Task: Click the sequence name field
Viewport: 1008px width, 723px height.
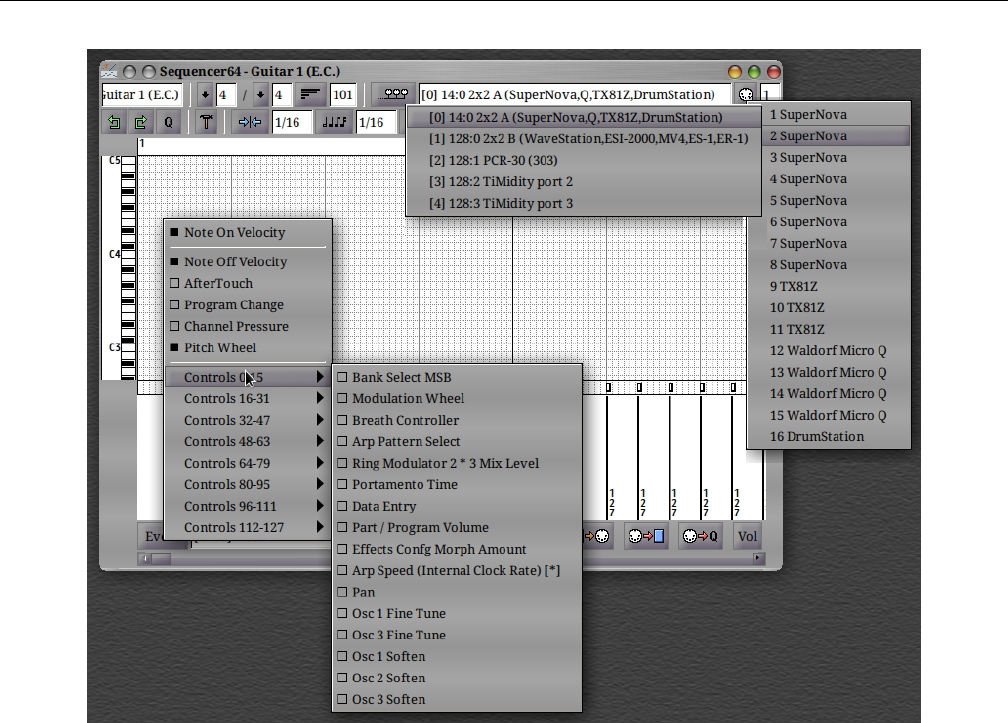Action: click(x=141, y=94)
